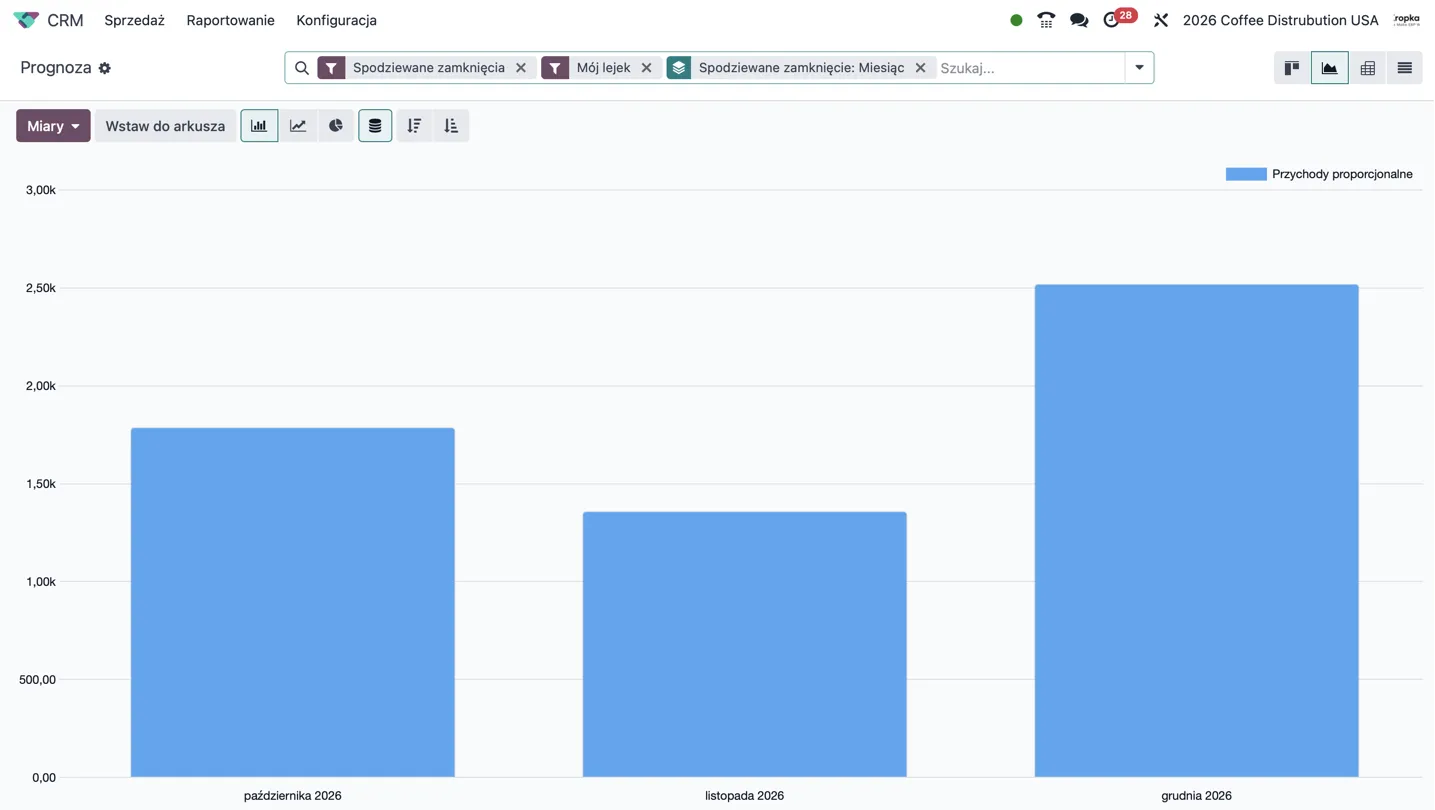Switch to pie chart mode

point(336,126)
